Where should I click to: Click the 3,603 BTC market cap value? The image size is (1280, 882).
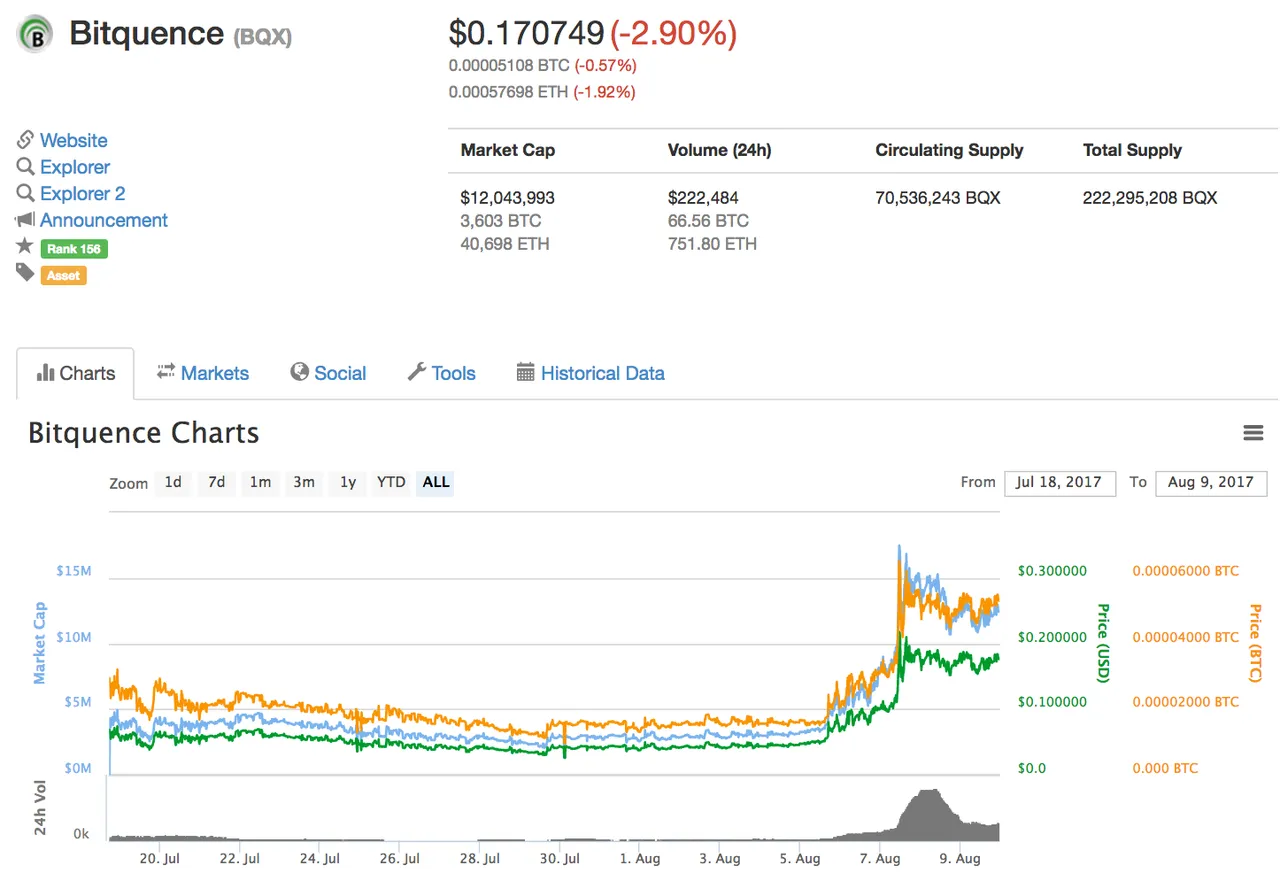(x=499, y=221)
